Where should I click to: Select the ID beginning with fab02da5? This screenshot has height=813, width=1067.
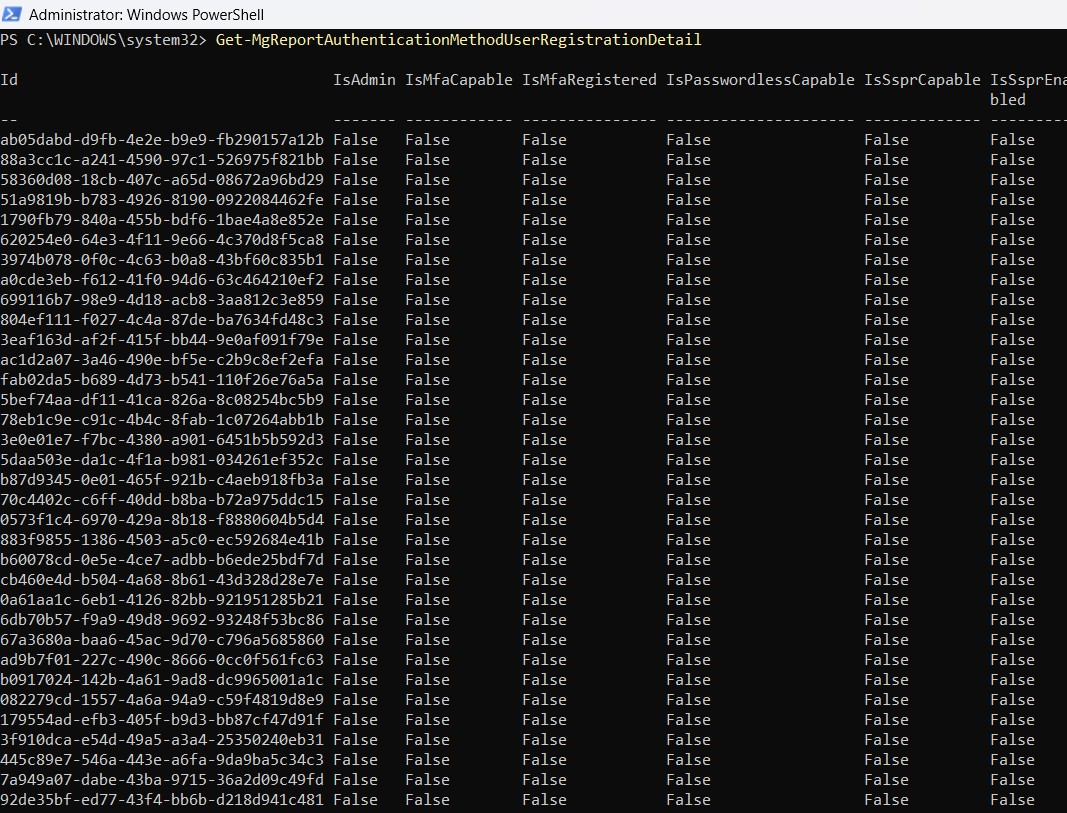[162, 380]
